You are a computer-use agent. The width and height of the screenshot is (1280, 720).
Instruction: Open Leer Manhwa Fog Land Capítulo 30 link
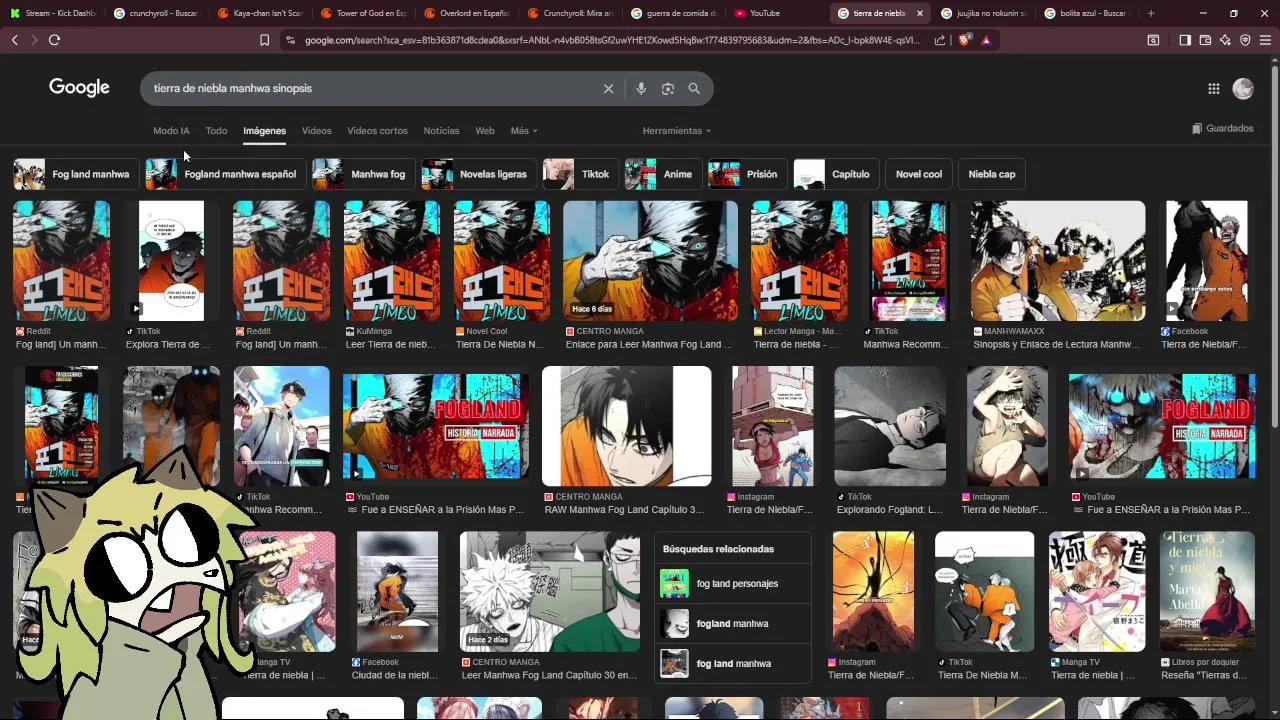(x=549, y=675)
